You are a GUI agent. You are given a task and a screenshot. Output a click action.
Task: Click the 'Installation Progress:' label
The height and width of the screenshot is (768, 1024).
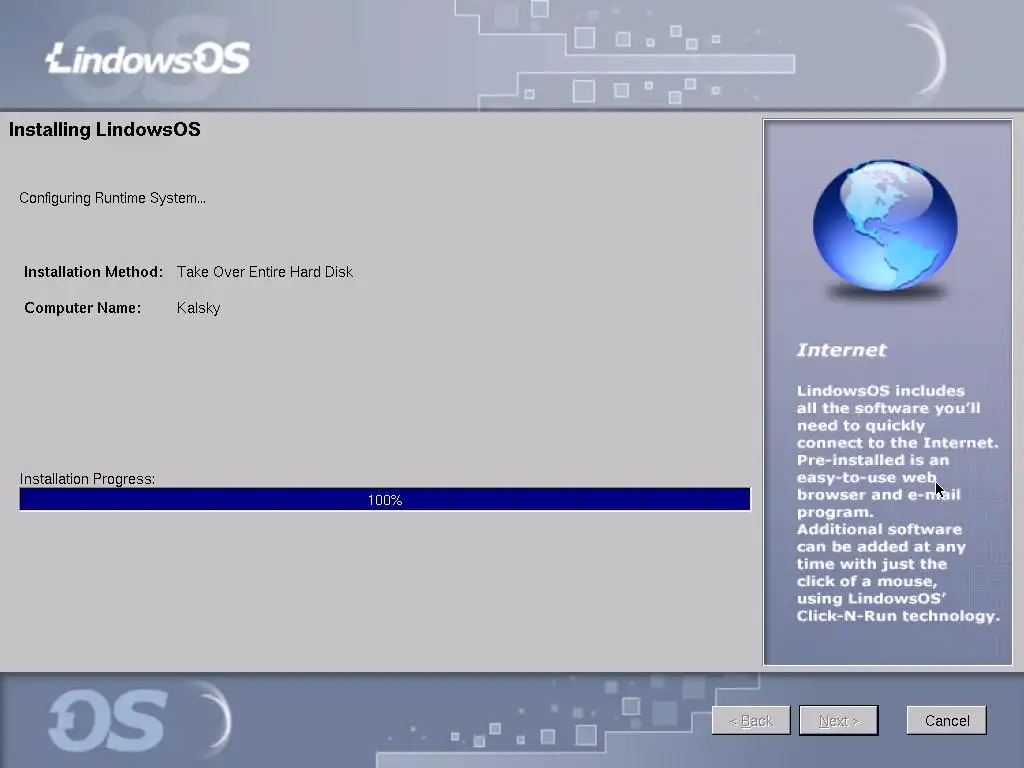point(88,479)
